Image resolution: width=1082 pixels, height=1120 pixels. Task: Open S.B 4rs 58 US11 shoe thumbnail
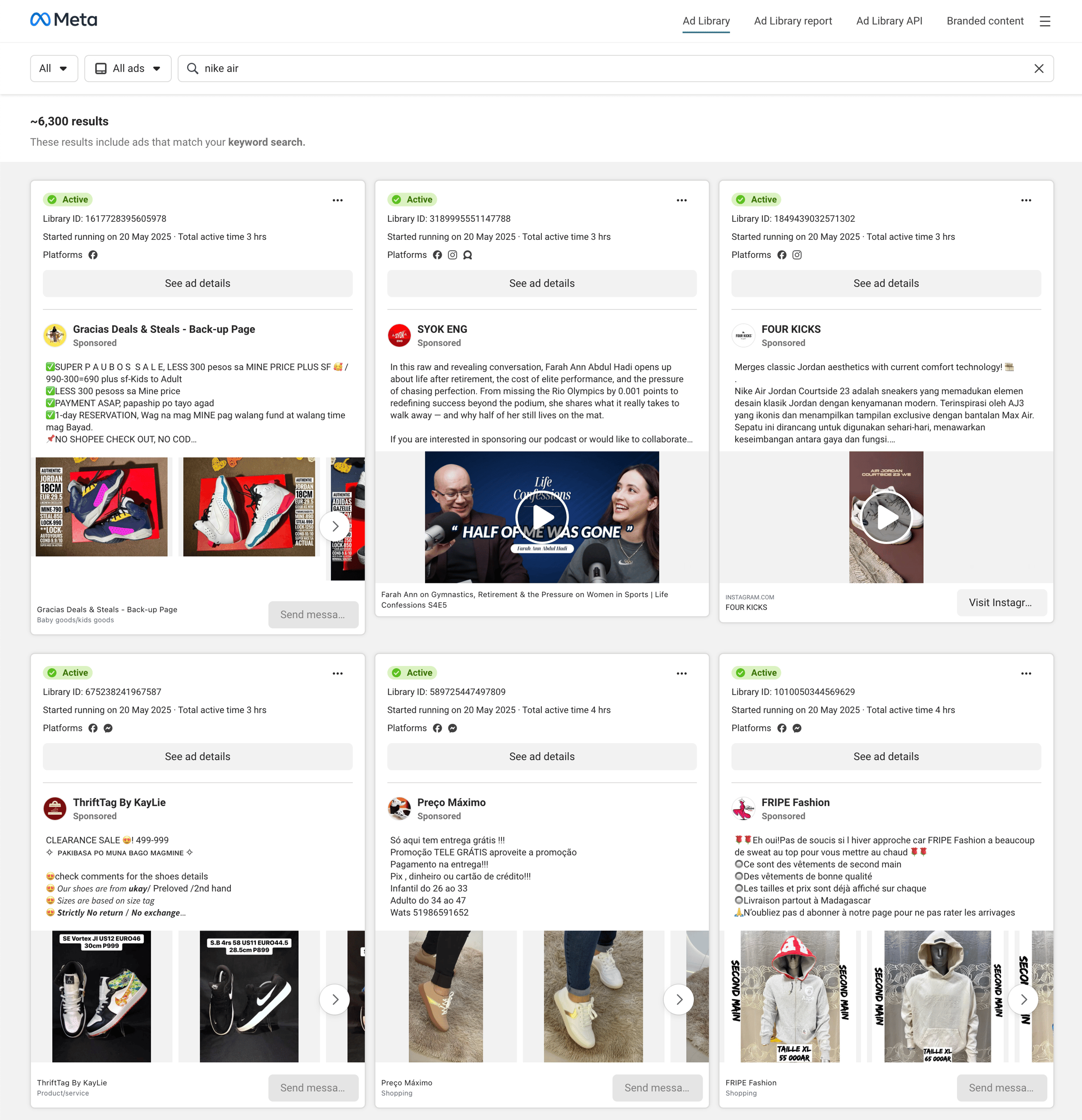[249, 996]
